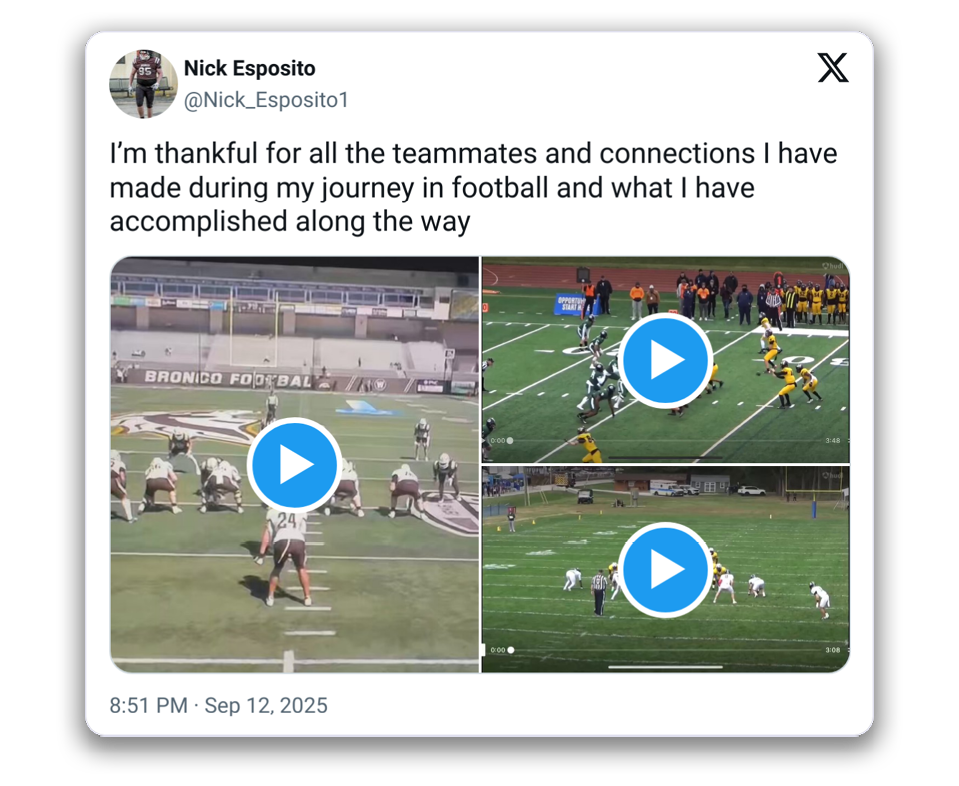Click the referee in the bottom-right video
959x786 pixels.
[x=599, y=591]
